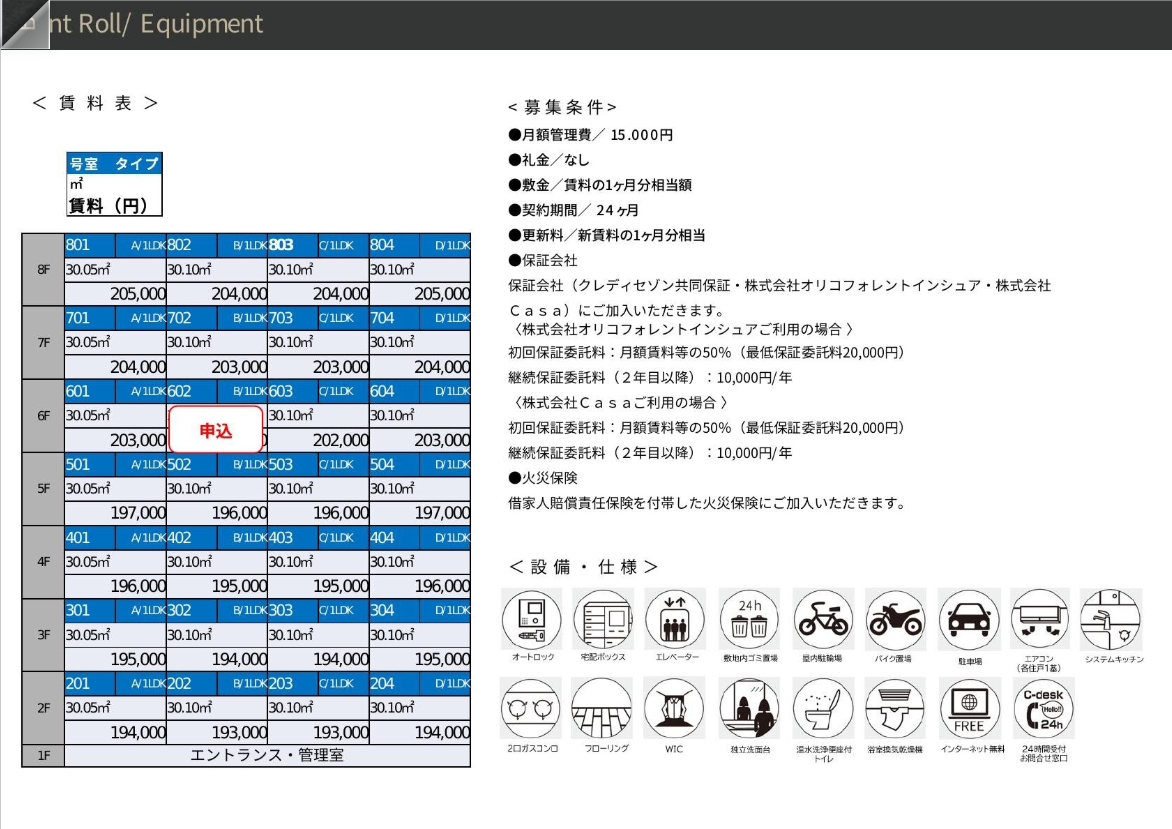This screenshot has width=1172, height=829.
Task: Click the flooring (フローリング) icon
Action: 602,708
